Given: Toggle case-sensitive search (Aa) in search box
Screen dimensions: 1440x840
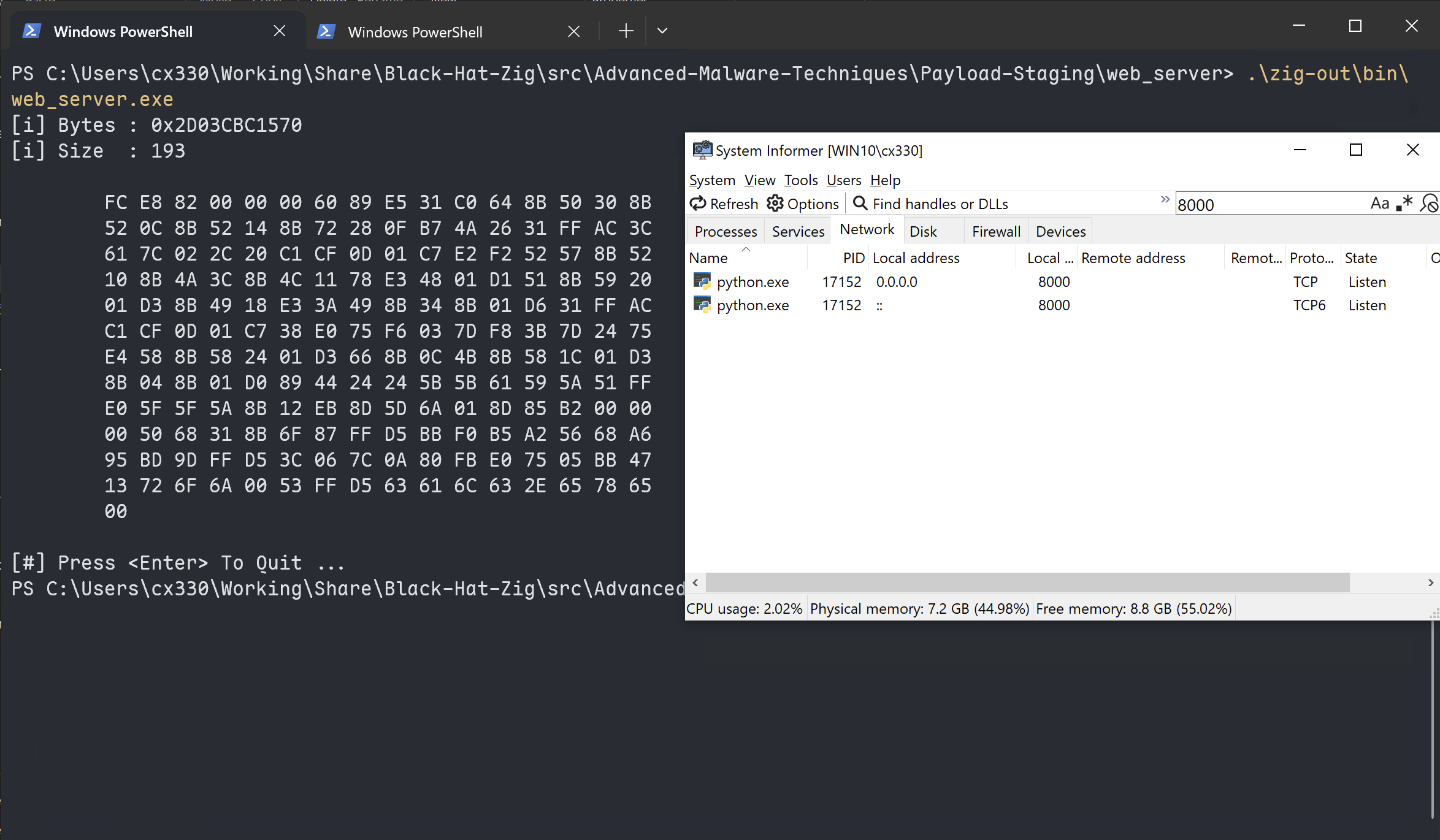Looking at the screenshot, I should 1380,204.
